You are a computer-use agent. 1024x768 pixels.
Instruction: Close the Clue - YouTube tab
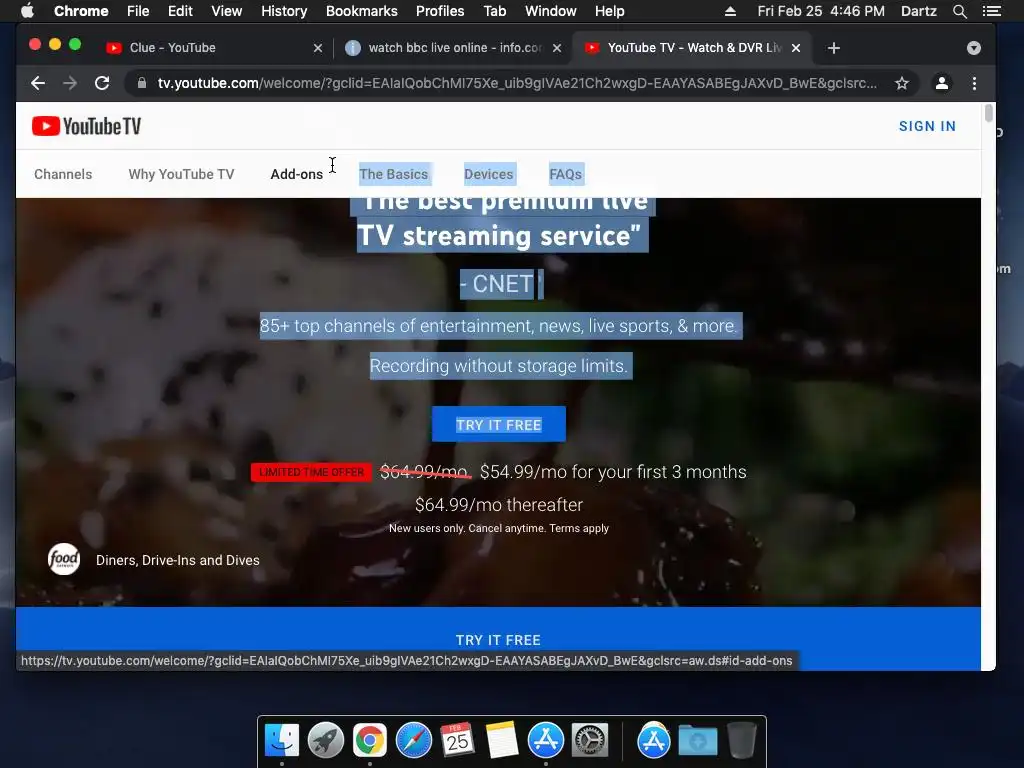(x=317, y=48)
